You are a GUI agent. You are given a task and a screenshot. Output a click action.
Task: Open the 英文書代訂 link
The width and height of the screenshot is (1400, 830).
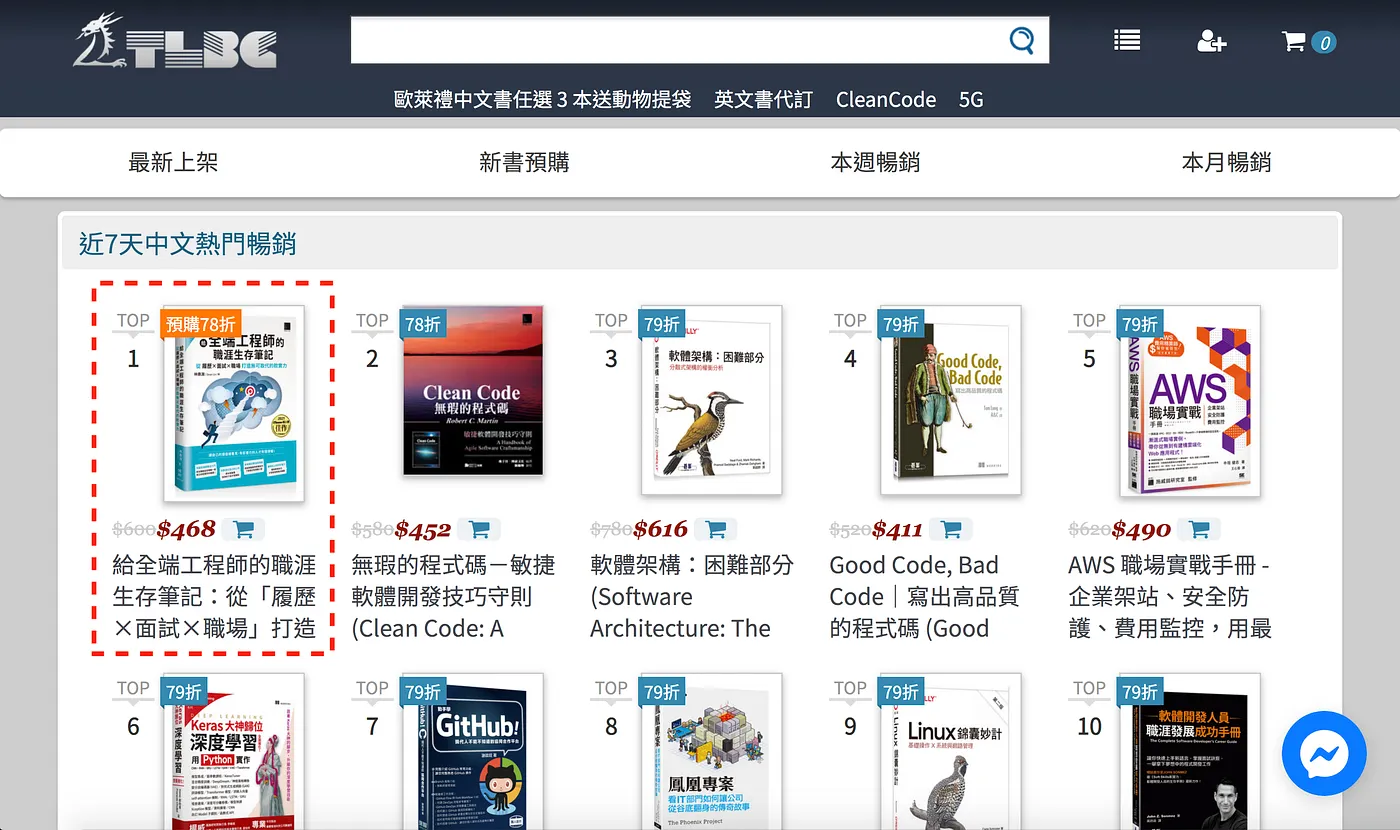764,99
